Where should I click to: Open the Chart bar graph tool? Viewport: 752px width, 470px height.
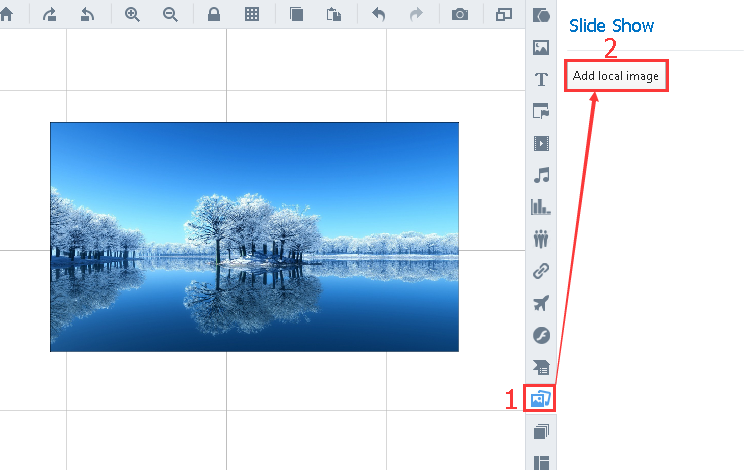point(541,207)
